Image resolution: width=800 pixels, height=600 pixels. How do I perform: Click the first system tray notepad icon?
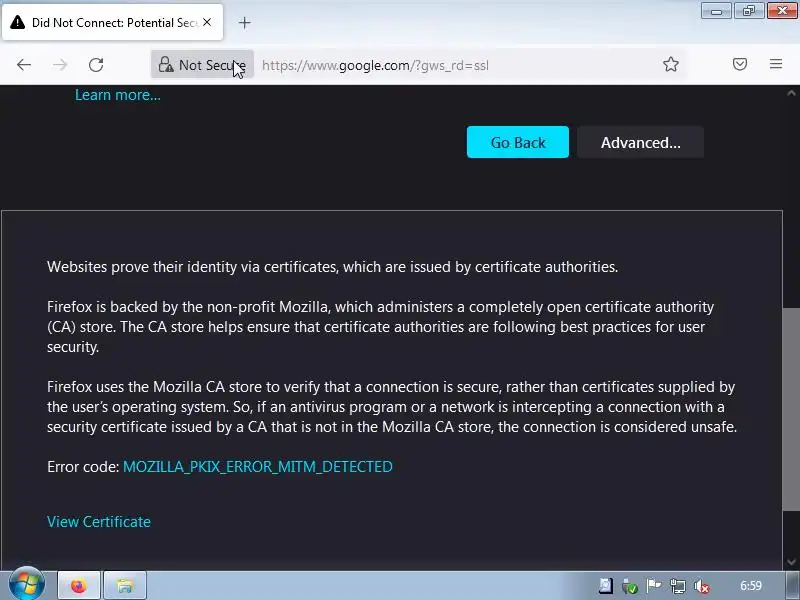[x=606, y=586]
